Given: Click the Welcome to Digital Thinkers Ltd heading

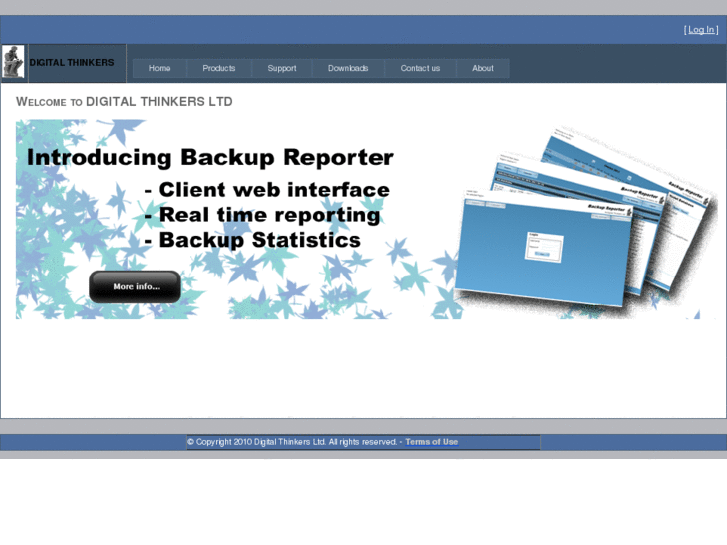Looking at the screenshot, I should 124,102.
